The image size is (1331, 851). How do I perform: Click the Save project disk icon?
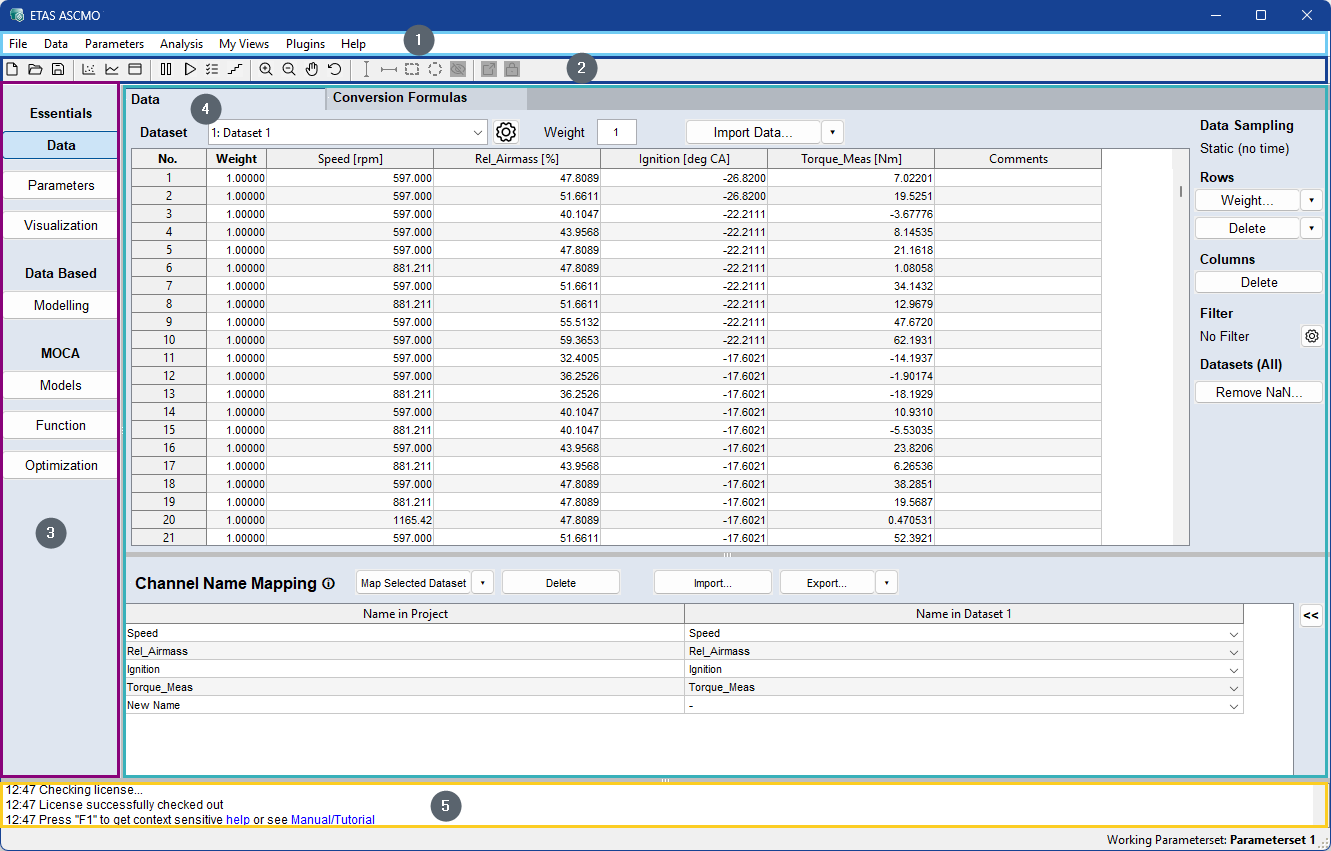(58, 69)
